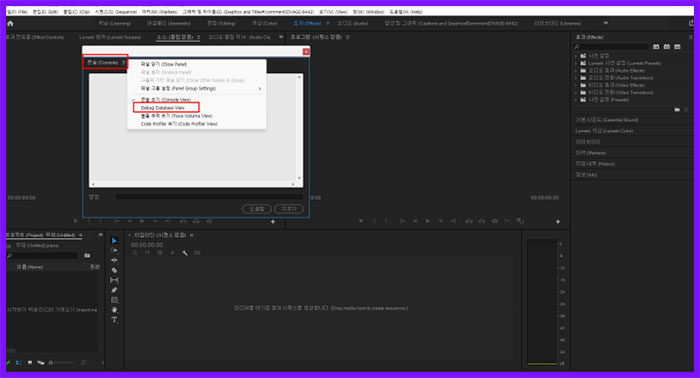Switch Project panel to freeform view
700x378 pixels.
[x=41, y=362]
